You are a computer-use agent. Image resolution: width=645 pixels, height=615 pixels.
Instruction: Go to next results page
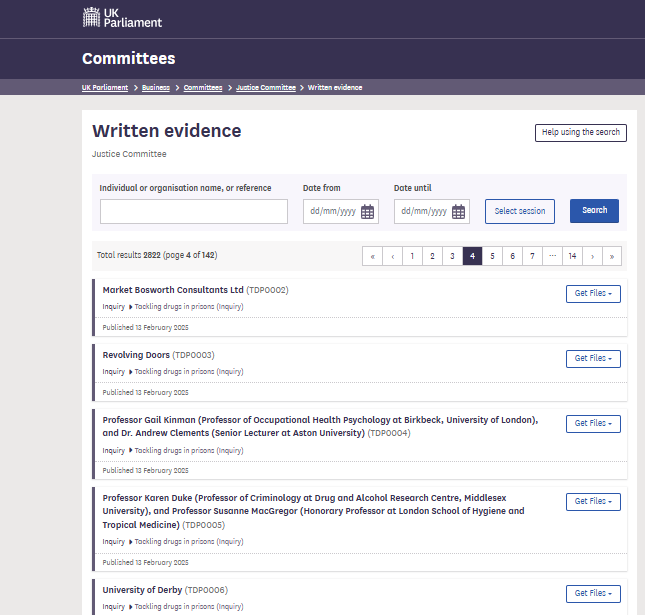point(592,256)
